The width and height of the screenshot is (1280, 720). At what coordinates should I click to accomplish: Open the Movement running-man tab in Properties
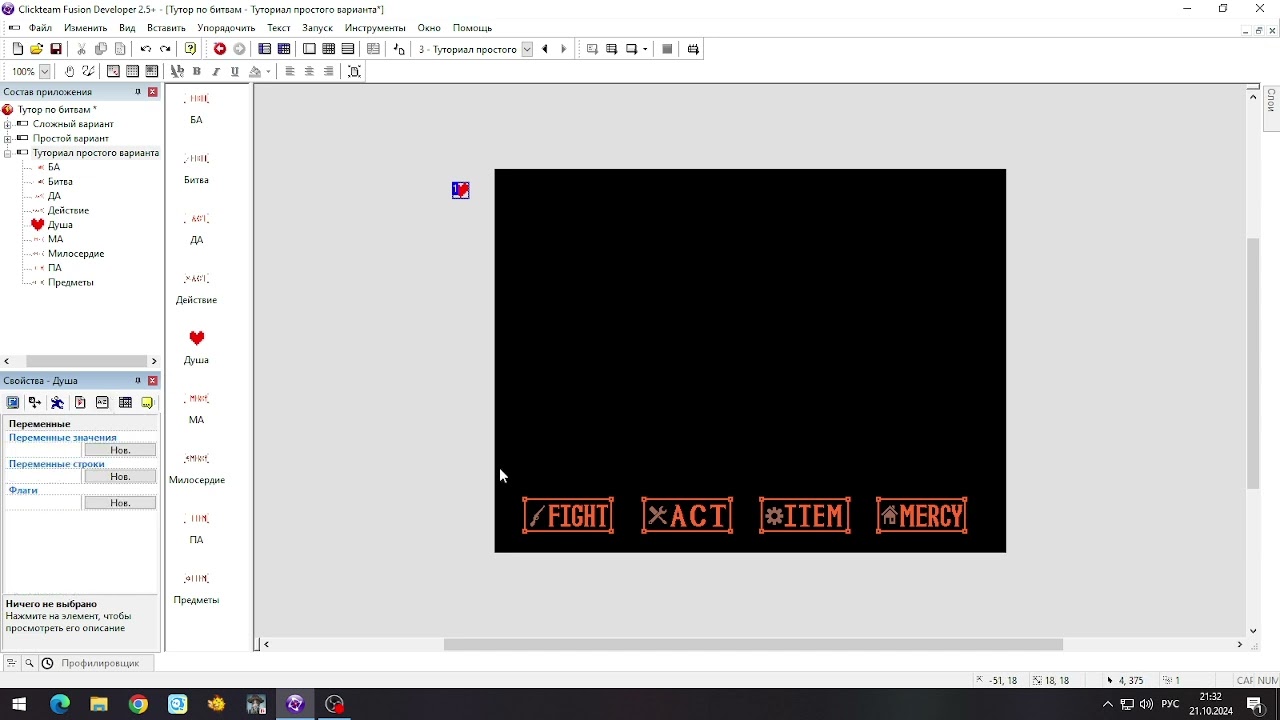pos(57,402)
